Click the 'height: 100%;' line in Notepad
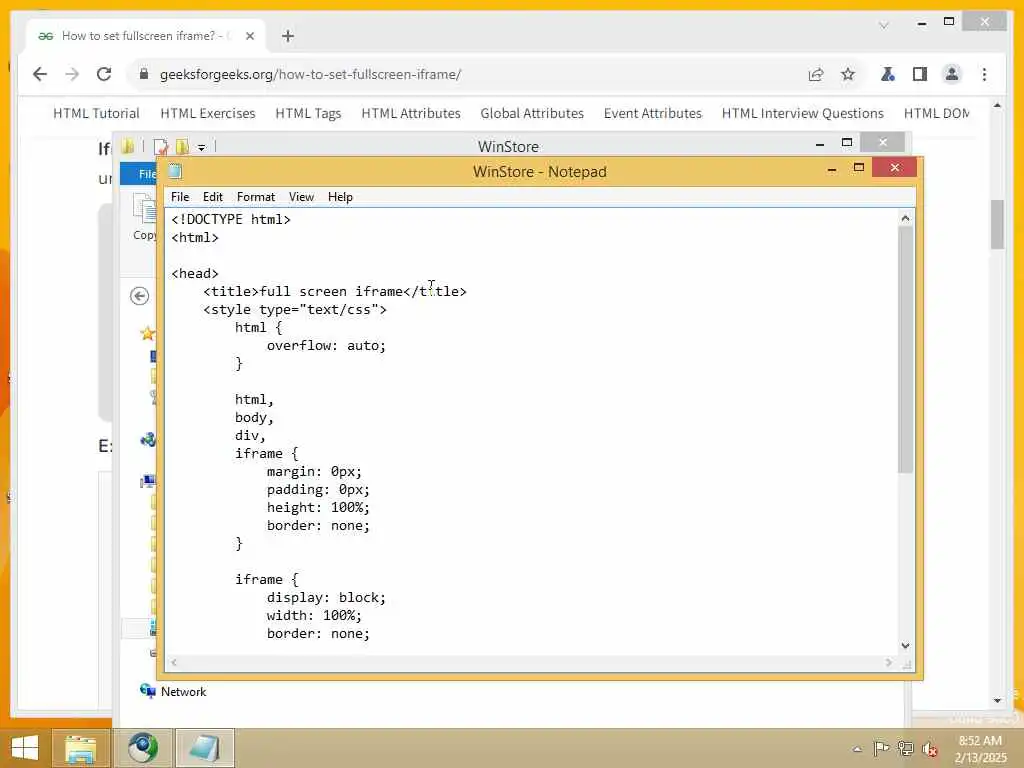1024x768 pixels. click(318, 507)
